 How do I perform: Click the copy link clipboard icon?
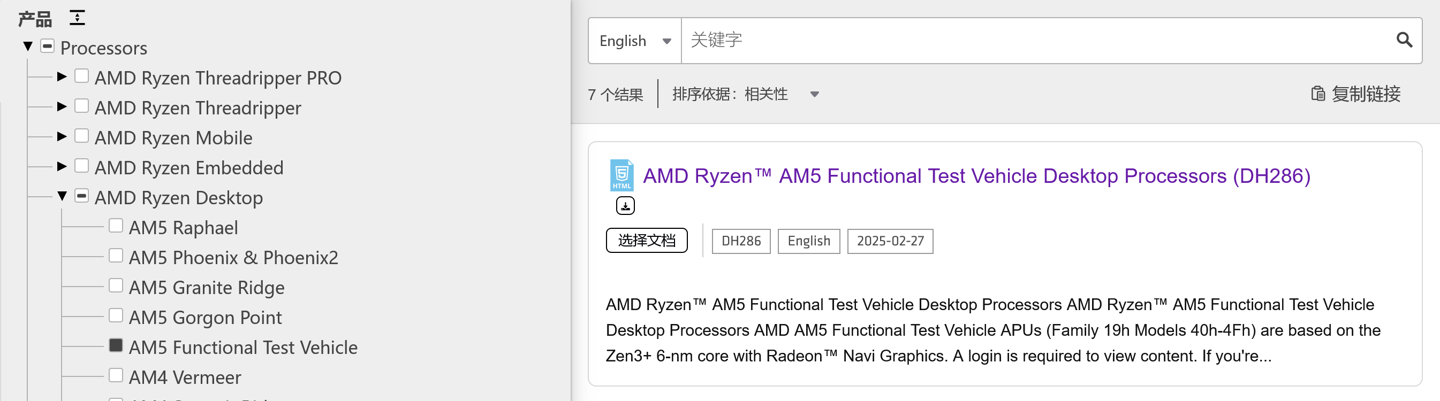pyautogui.click(x=1318, y=94)
